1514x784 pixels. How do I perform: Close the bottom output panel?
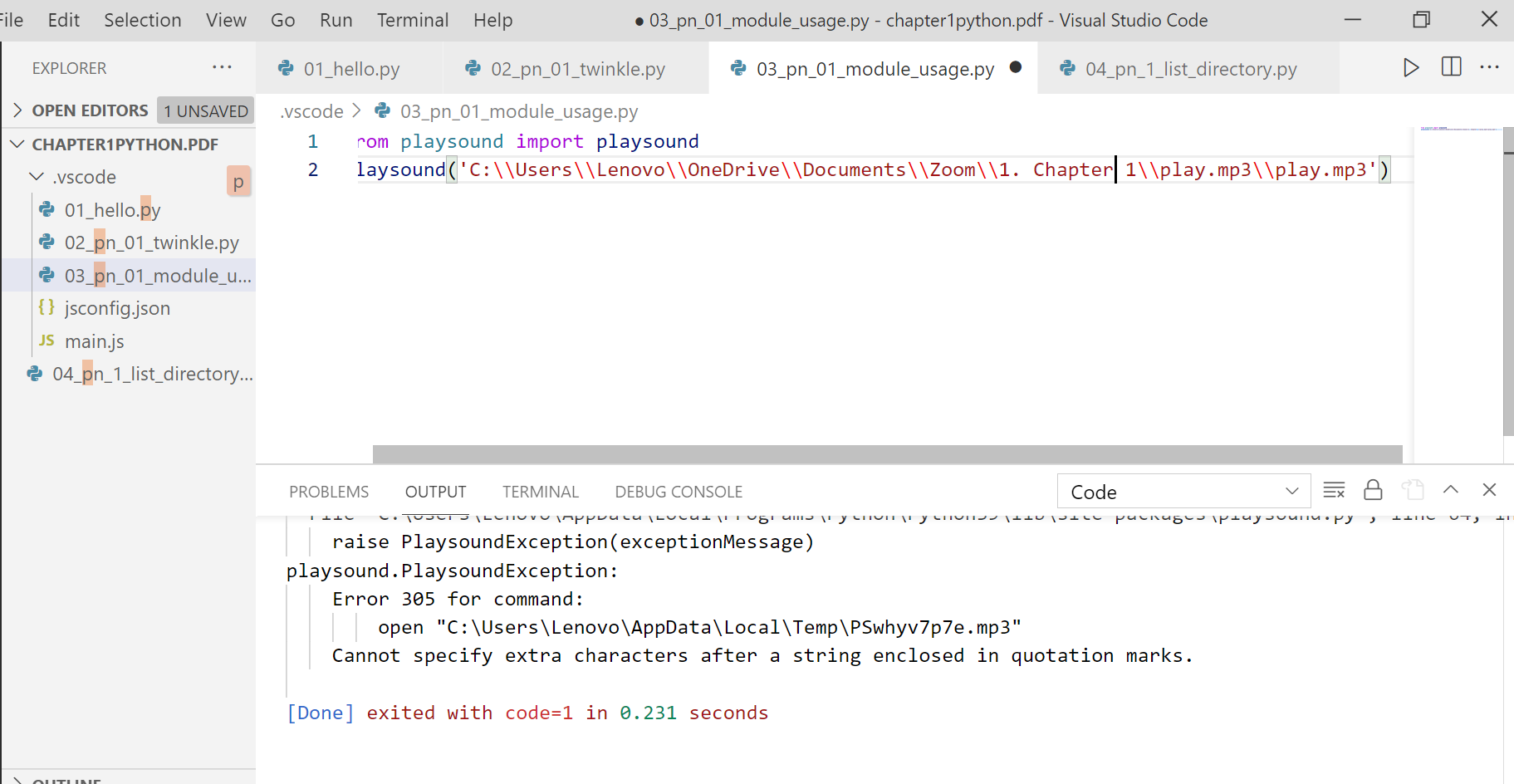(1489, 490)
